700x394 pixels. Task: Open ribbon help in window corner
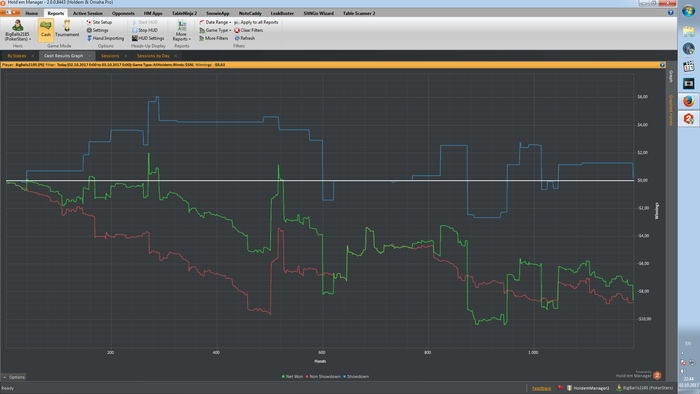[x=671, y=12]
